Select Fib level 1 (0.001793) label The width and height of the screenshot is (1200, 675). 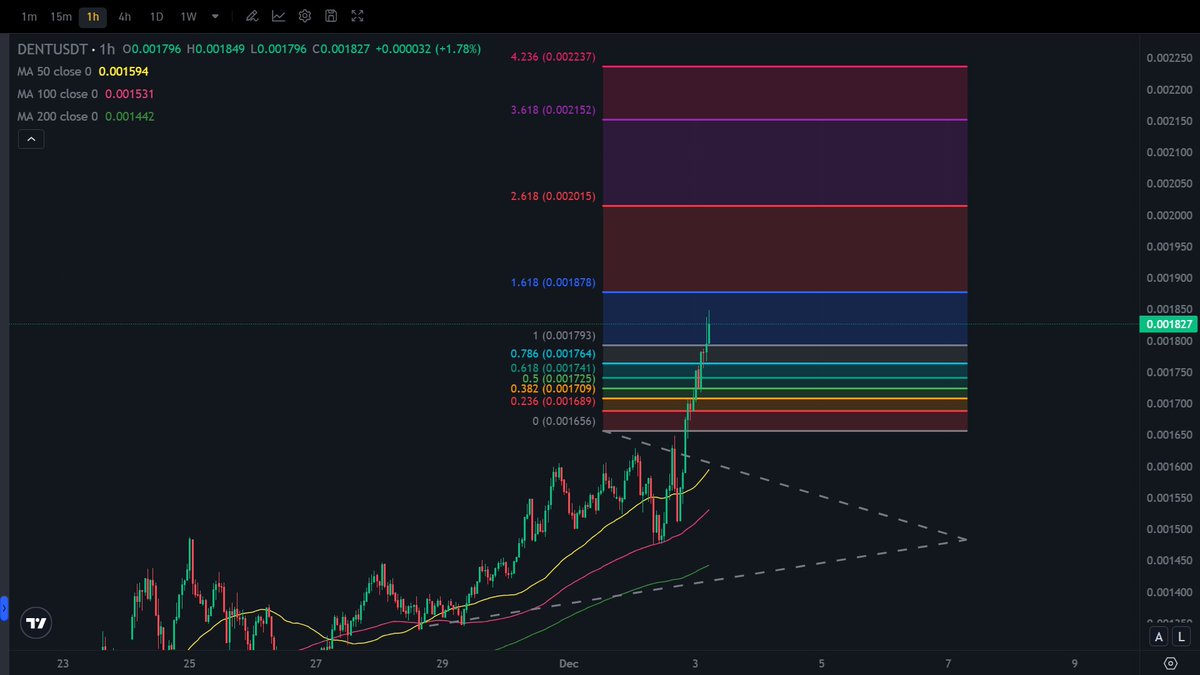tap(563, 336)
